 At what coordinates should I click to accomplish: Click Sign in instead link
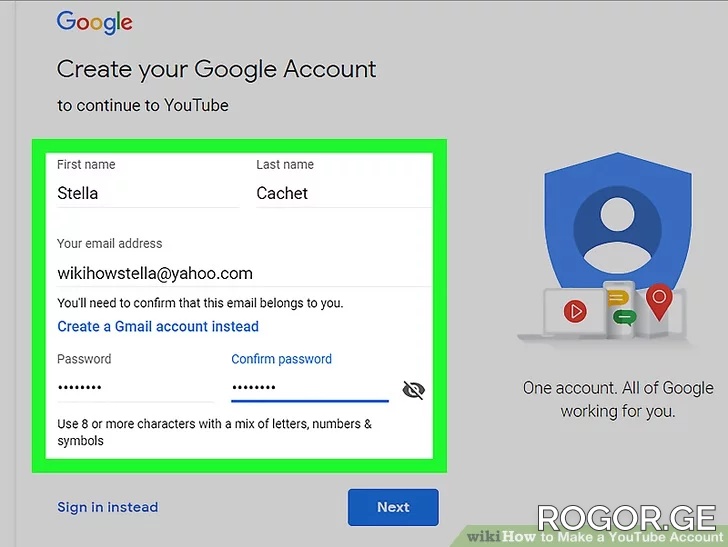(x=108, y=507)
